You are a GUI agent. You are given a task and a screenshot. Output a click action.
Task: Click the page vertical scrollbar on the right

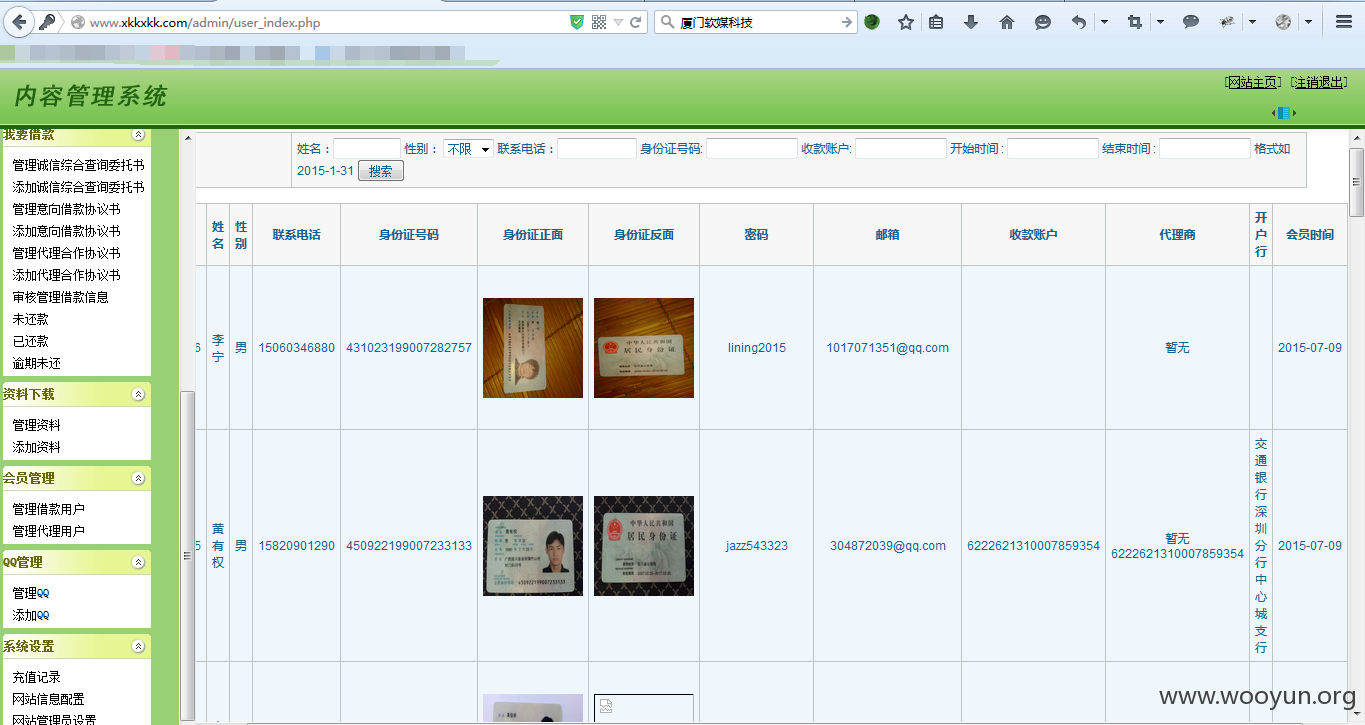[1357, 182]
